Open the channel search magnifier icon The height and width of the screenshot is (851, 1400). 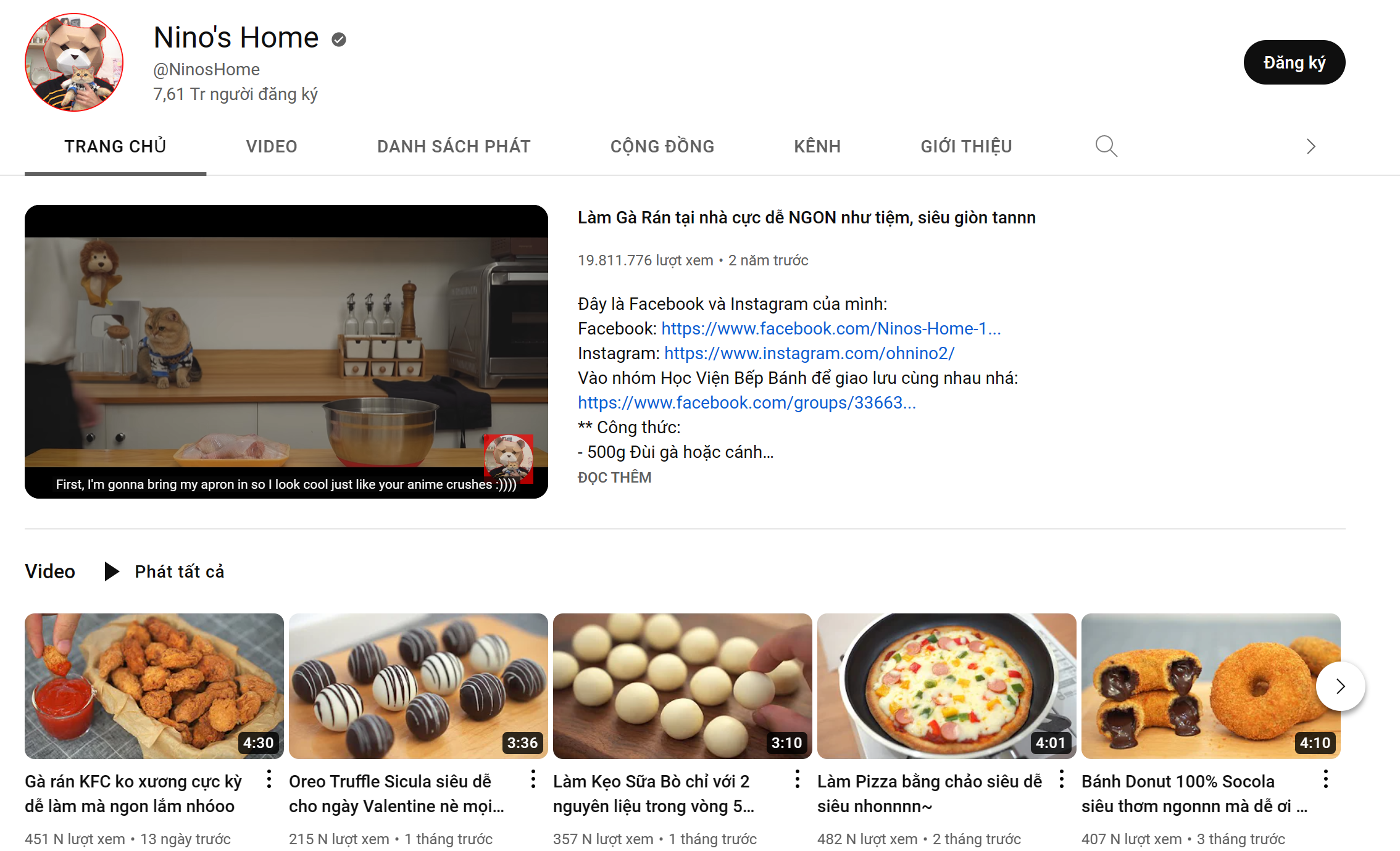(1106, 146)
